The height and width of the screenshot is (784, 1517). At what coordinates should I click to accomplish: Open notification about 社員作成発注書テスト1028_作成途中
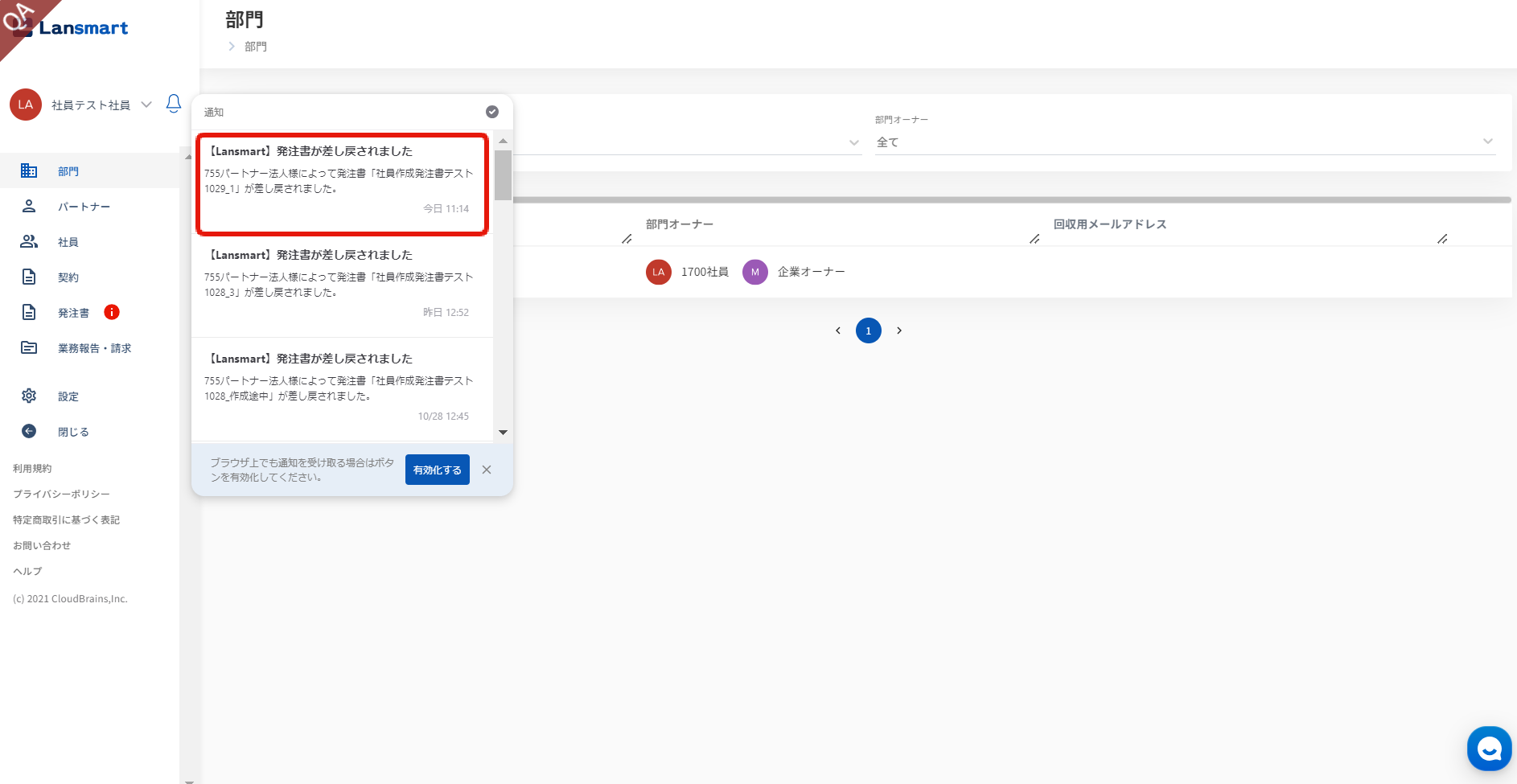[343, 389]
